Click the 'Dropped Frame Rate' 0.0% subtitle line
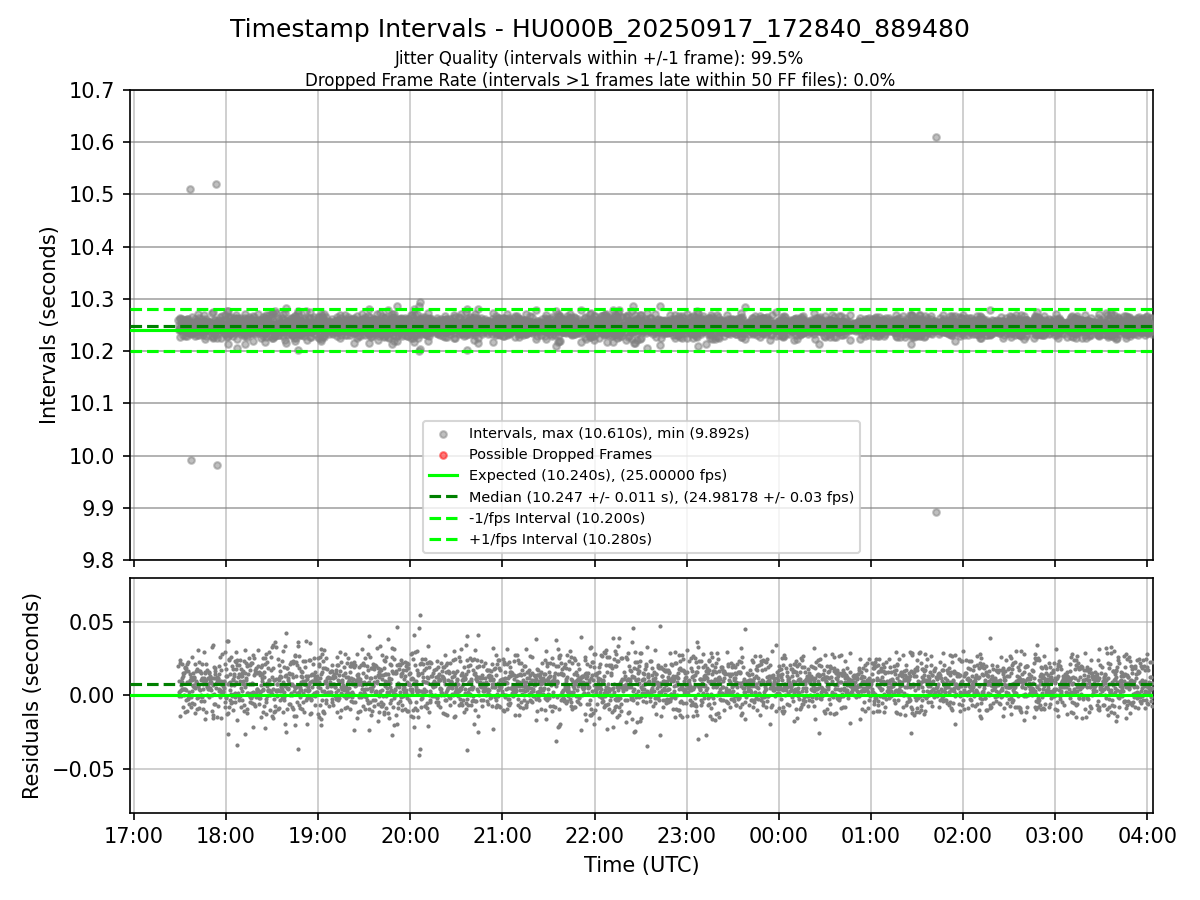 coord(600,80)
